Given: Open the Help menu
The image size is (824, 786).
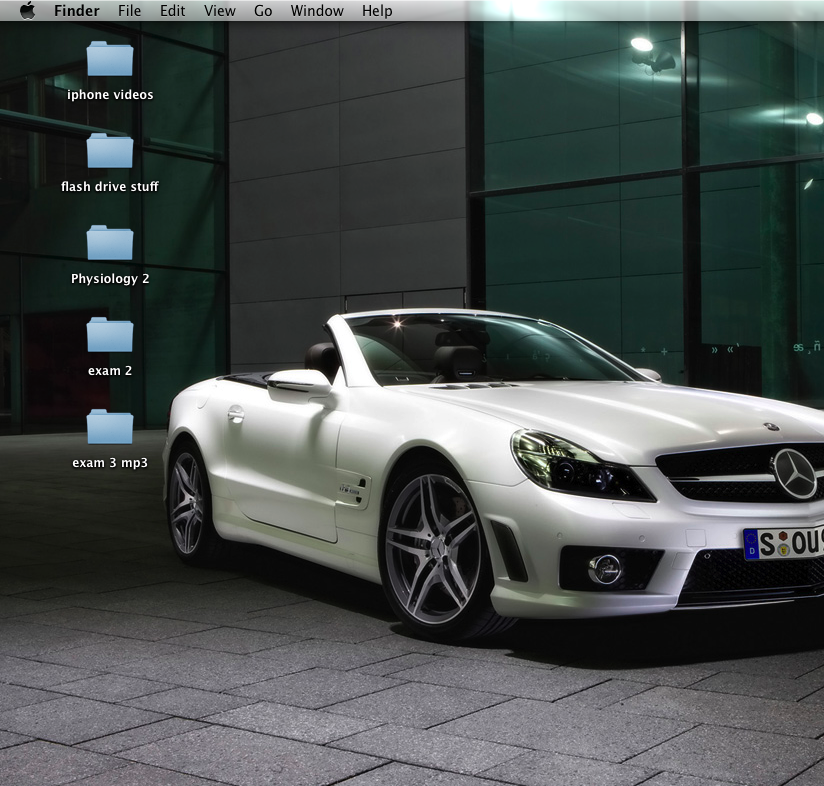Looking at the screenshot, I should tap(377, 11).
